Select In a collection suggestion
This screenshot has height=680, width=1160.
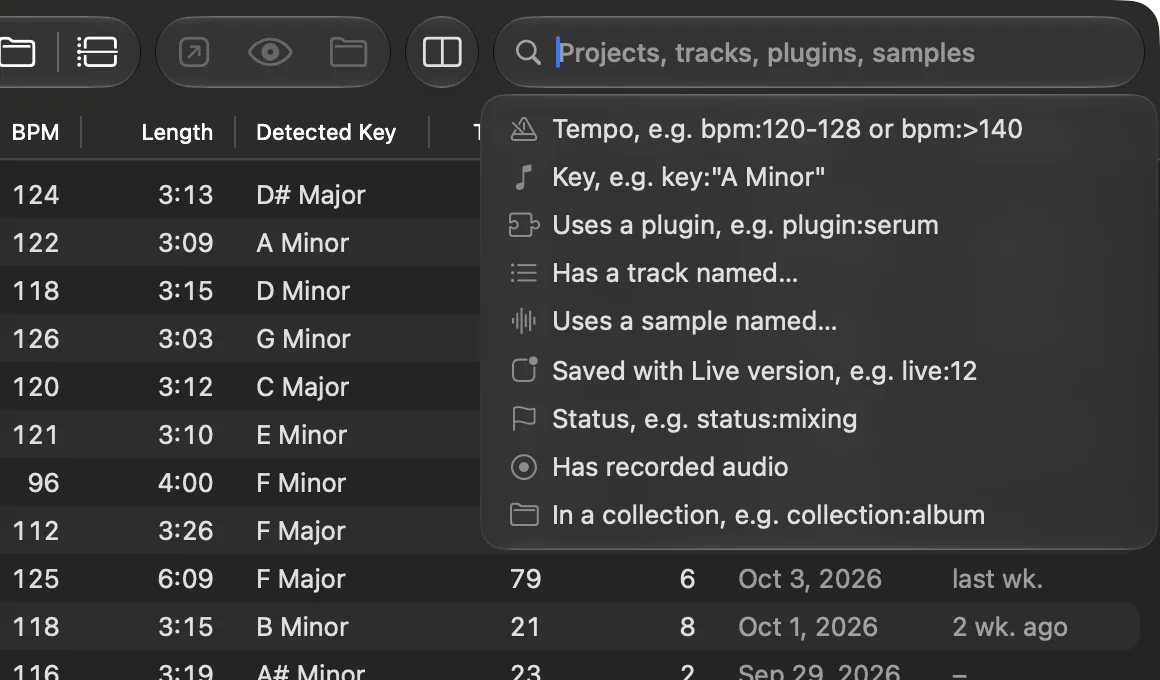819,515
